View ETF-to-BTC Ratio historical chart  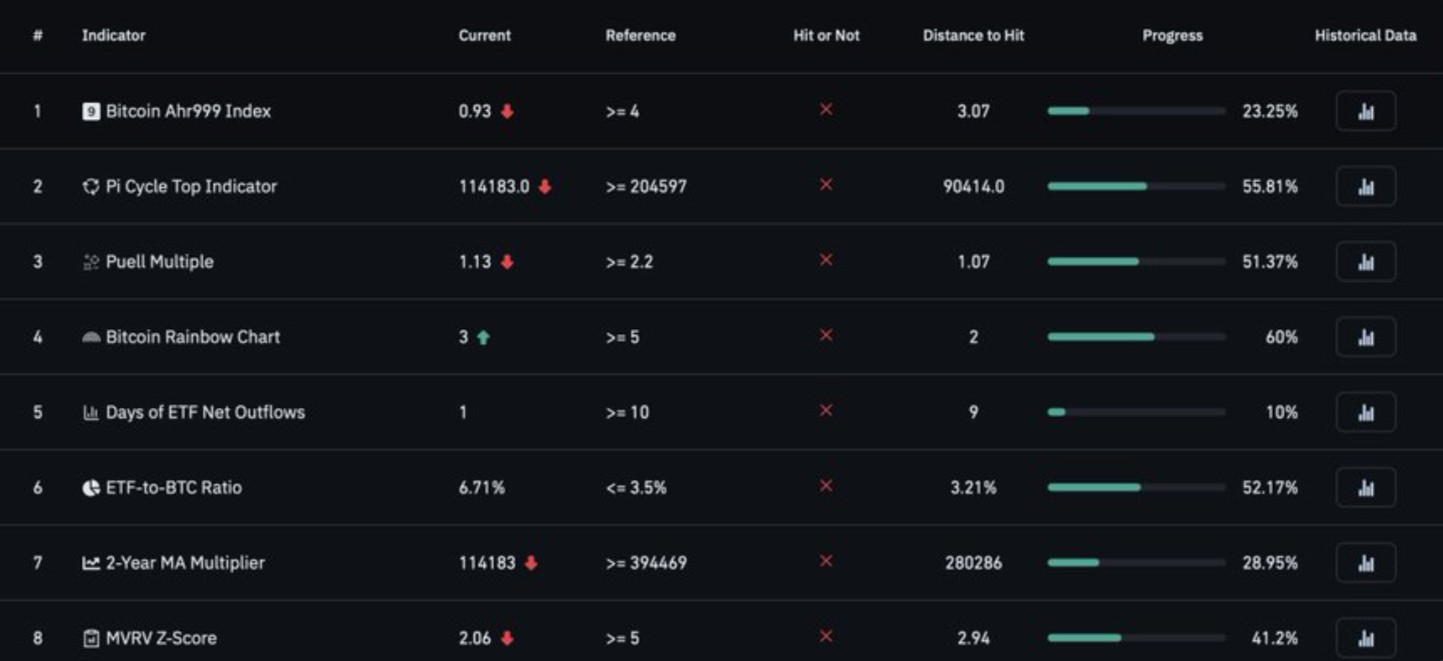coord(1365,488)
